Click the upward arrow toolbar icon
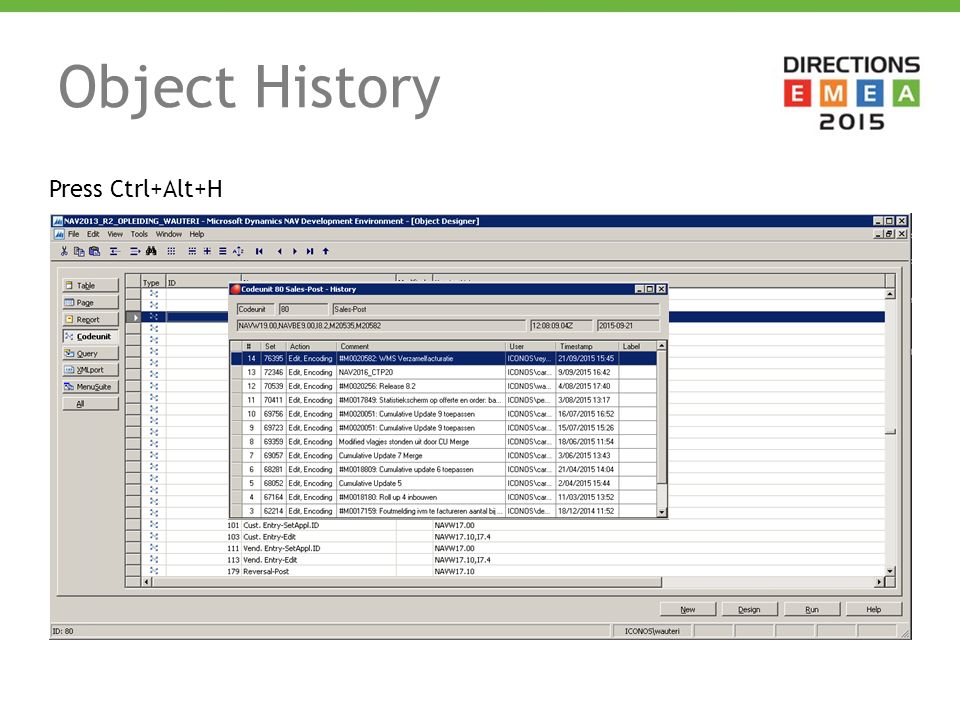This screenshot has width=960, height=720. click(326, 251)
